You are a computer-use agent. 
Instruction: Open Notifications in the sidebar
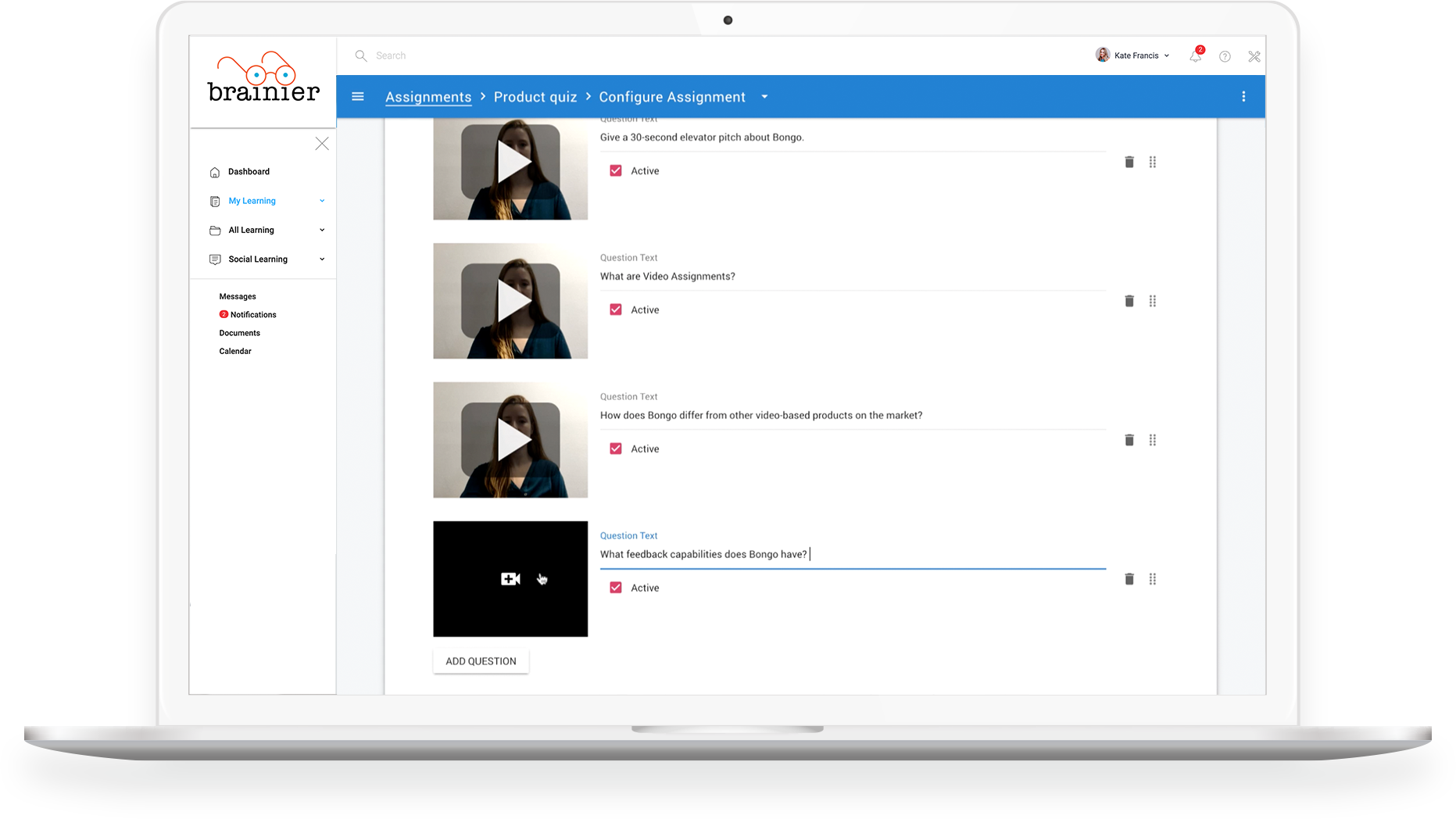[x=253, y=315]
